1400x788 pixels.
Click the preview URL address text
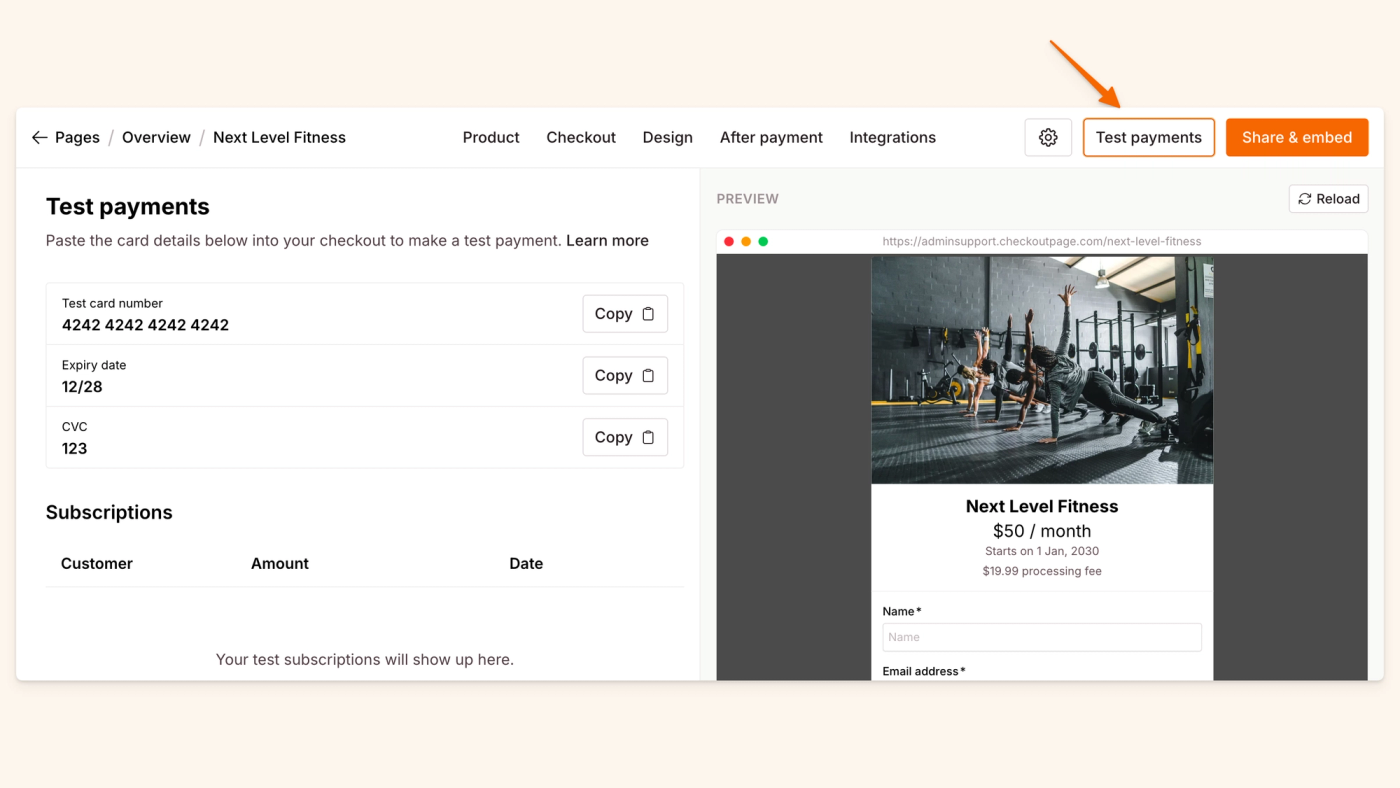tap(1042, 242)
